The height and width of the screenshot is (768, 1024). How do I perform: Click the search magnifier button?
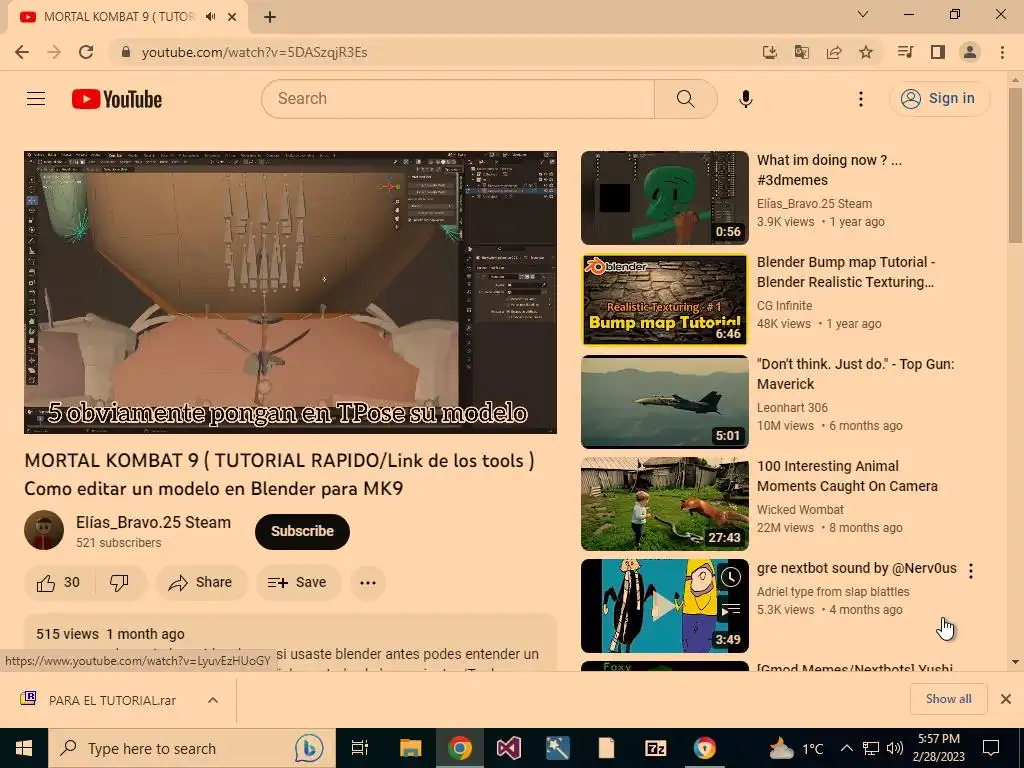[686, 99]
